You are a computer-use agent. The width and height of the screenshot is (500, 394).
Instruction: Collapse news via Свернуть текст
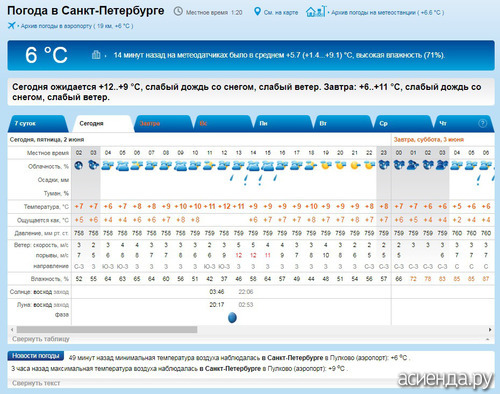[36, 383]
